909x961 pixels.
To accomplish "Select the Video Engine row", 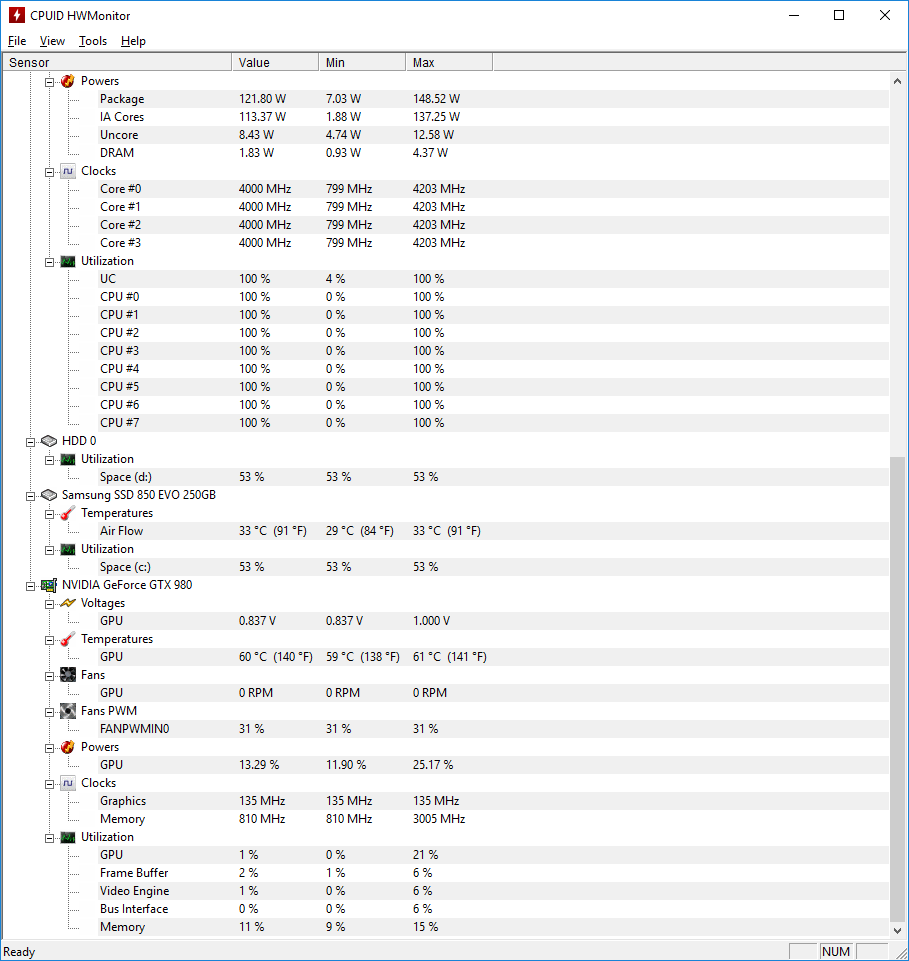I will coord(493,891).
